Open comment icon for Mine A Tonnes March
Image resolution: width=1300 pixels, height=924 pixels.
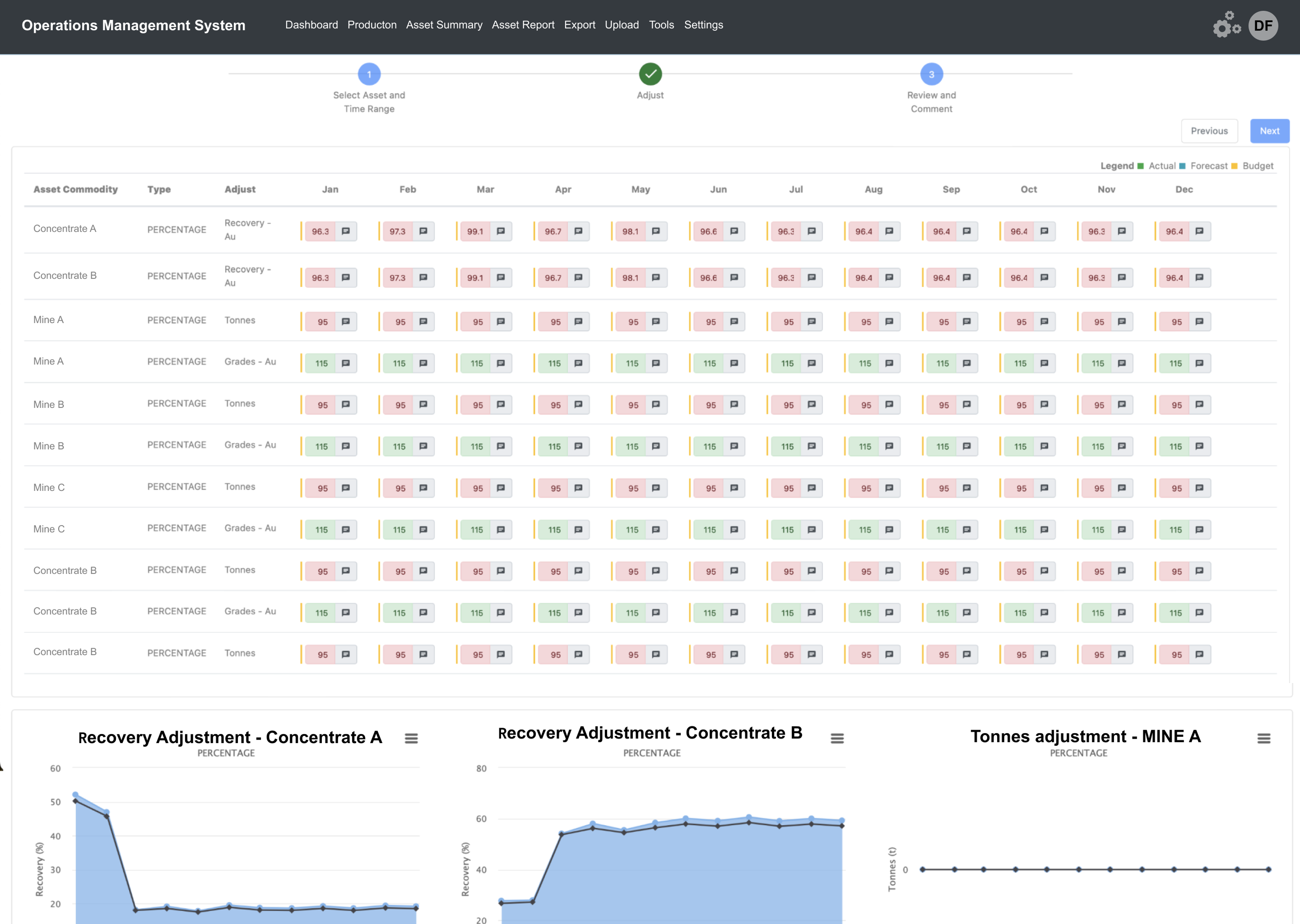[x=500, y=322]
